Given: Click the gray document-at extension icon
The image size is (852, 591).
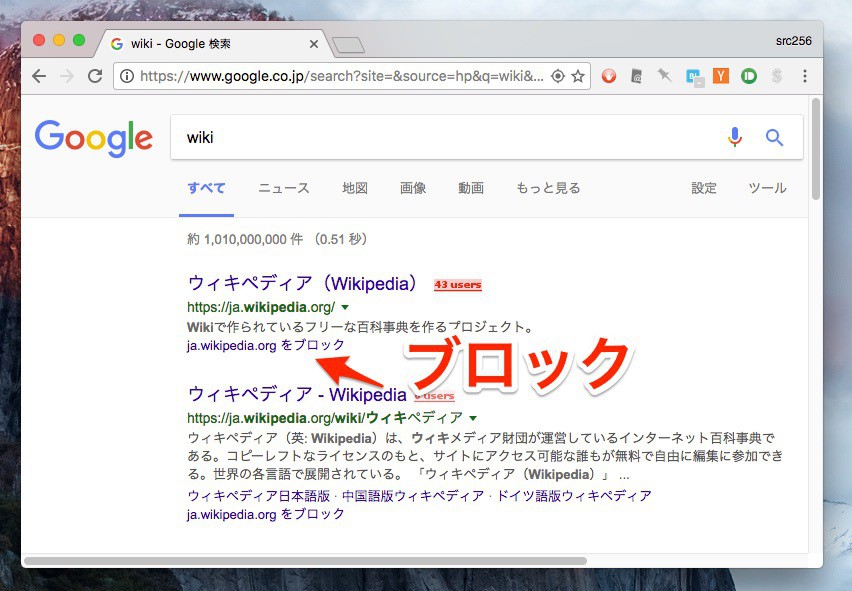Looking at the screenshot, I should click(636, 76).
